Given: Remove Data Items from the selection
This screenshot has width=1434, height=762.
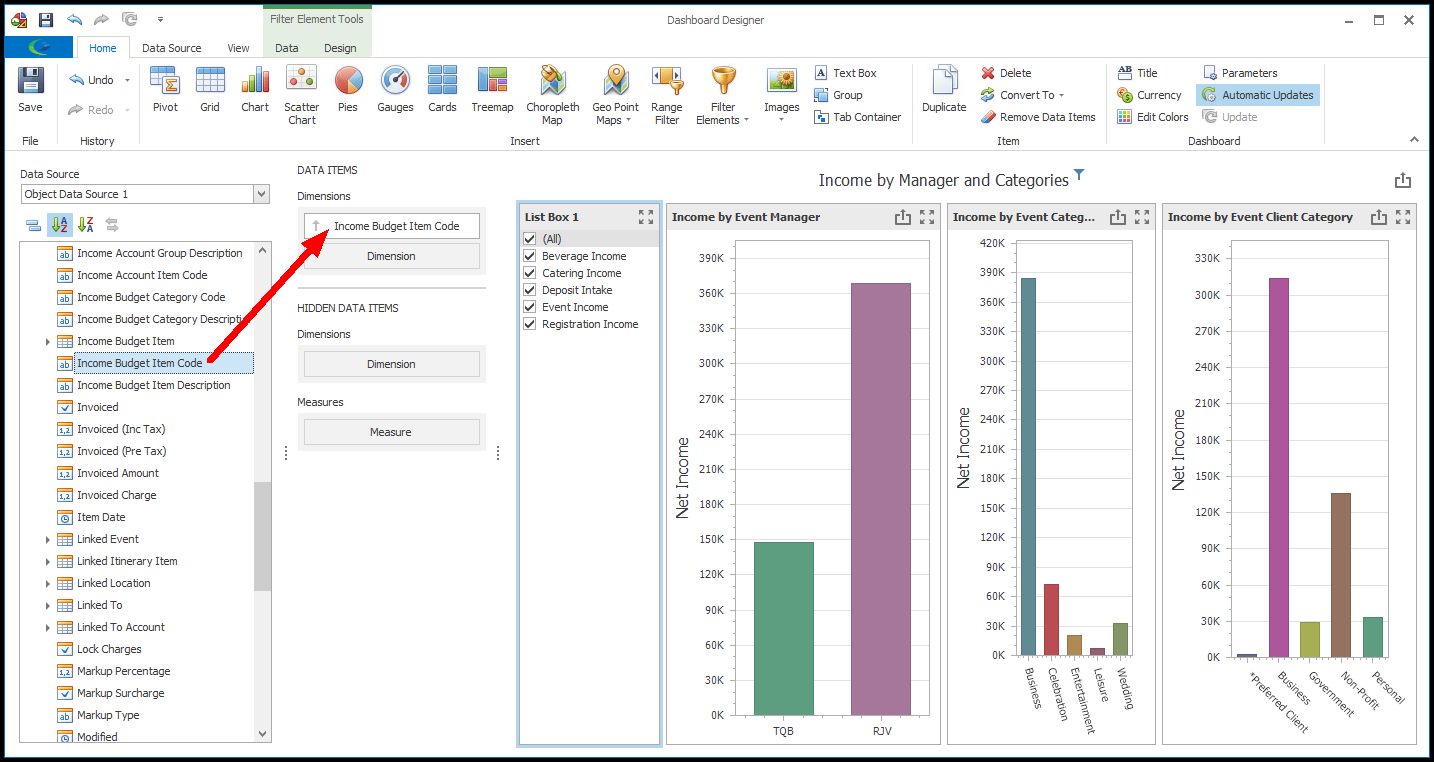Looking at the screenshot, I should pos(1038,117).
